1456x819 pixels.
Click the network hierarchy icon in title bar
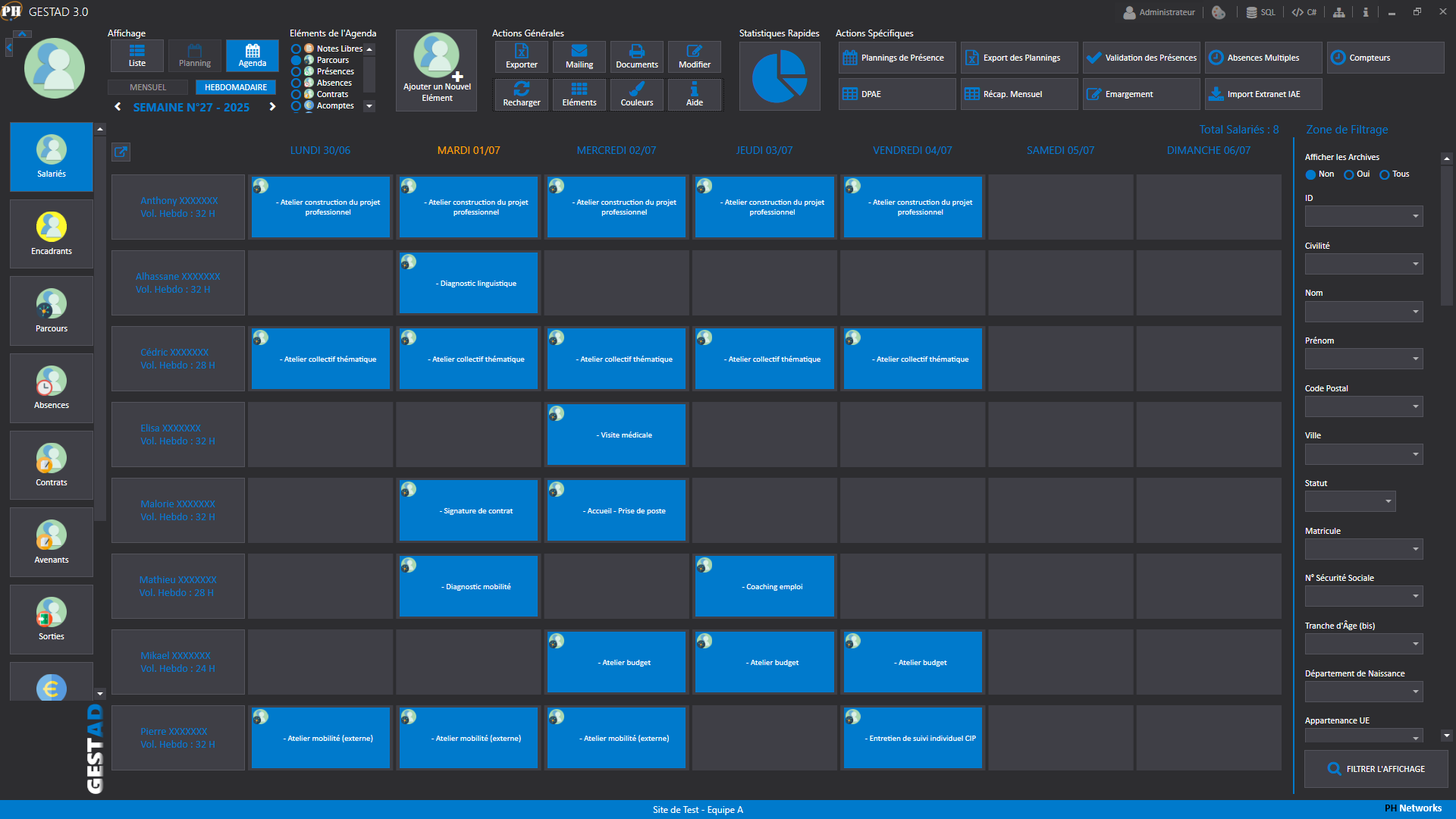1339,12
